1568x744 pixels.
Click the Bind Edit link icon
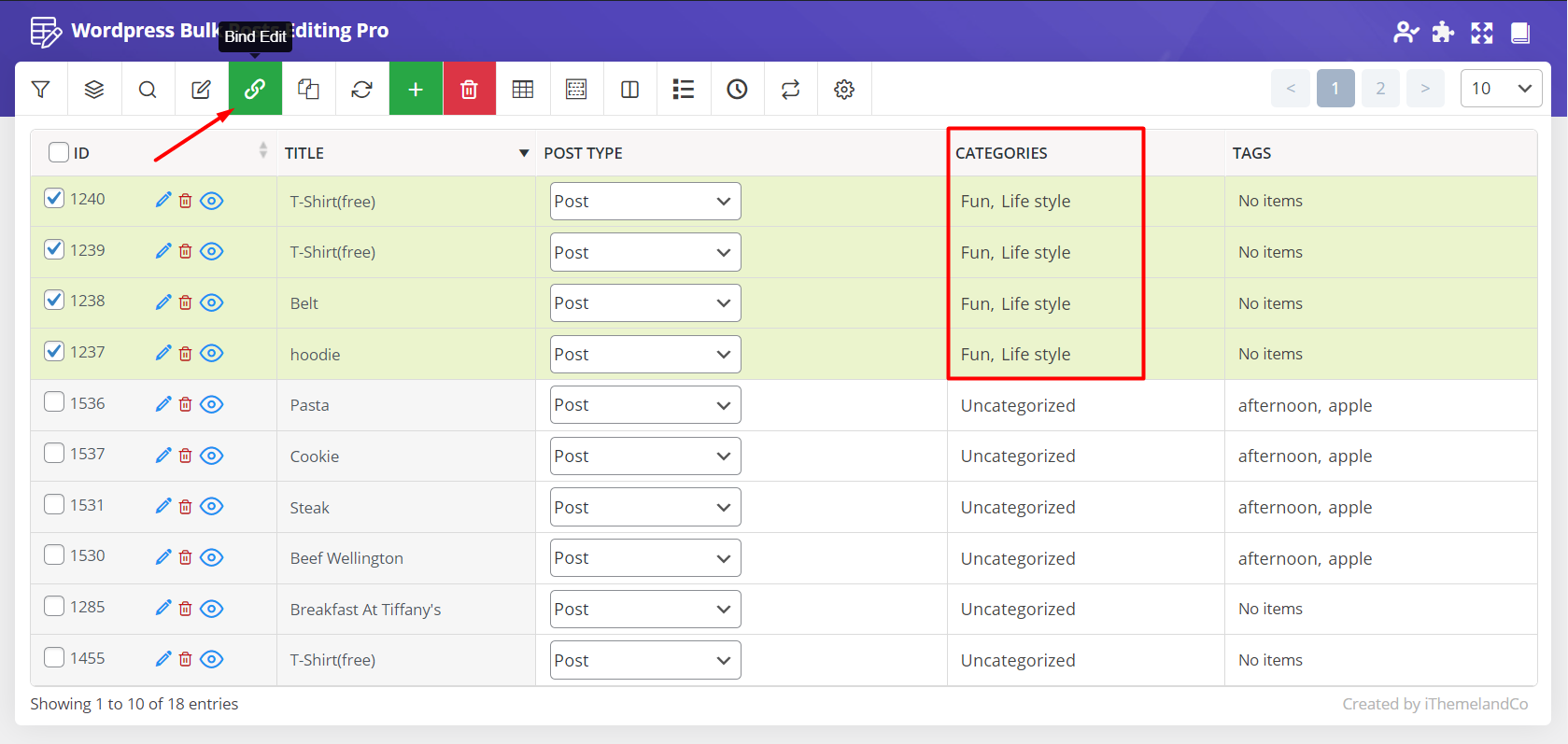[255, 89]
